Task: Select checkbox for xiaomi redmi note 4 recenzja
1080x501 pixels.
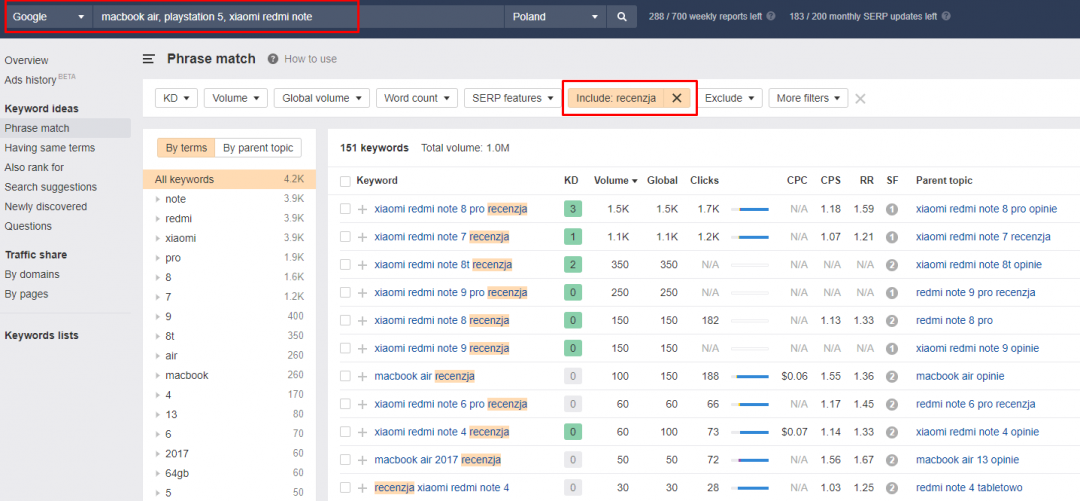Action: [x=345, y=432]
